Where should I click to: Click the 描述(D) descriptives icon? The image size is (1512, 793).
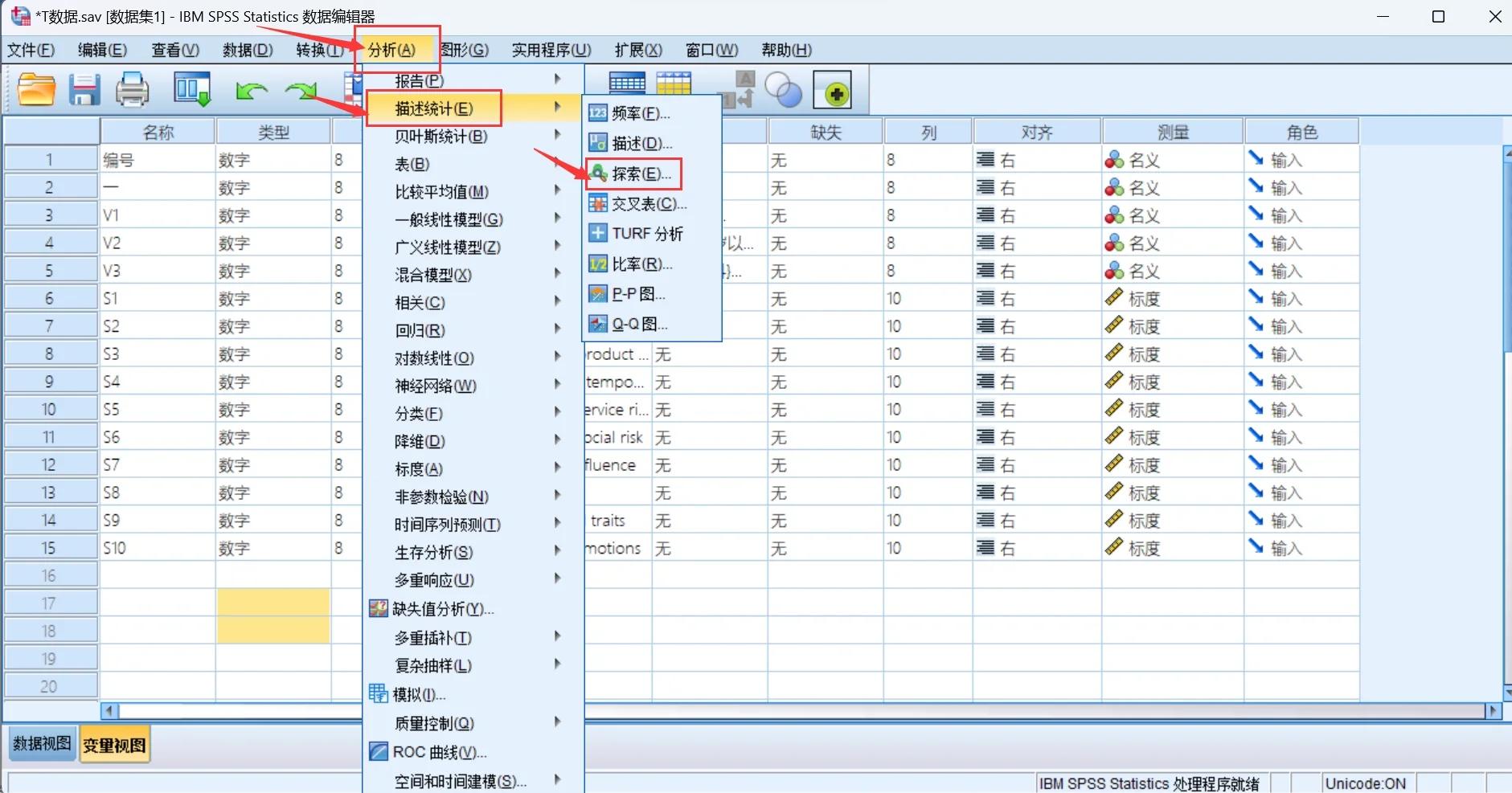click(x=598, y=143)
